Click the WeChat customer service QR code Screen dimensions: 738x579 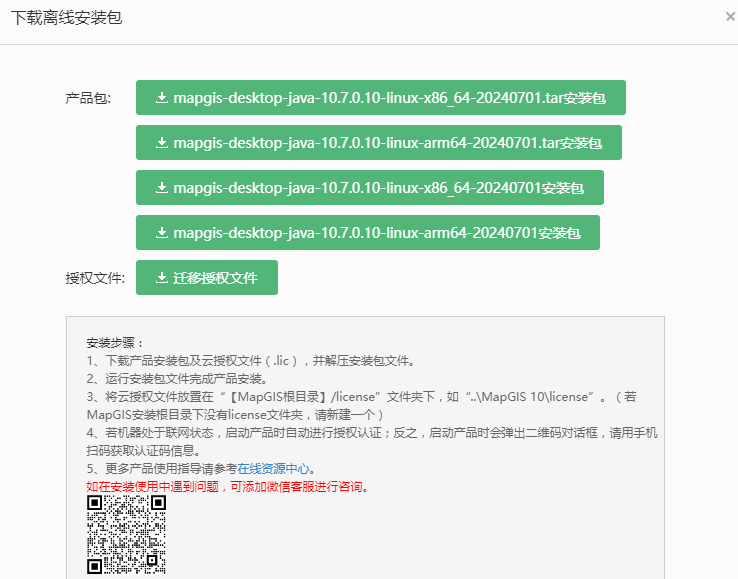[x=126, y=534]
